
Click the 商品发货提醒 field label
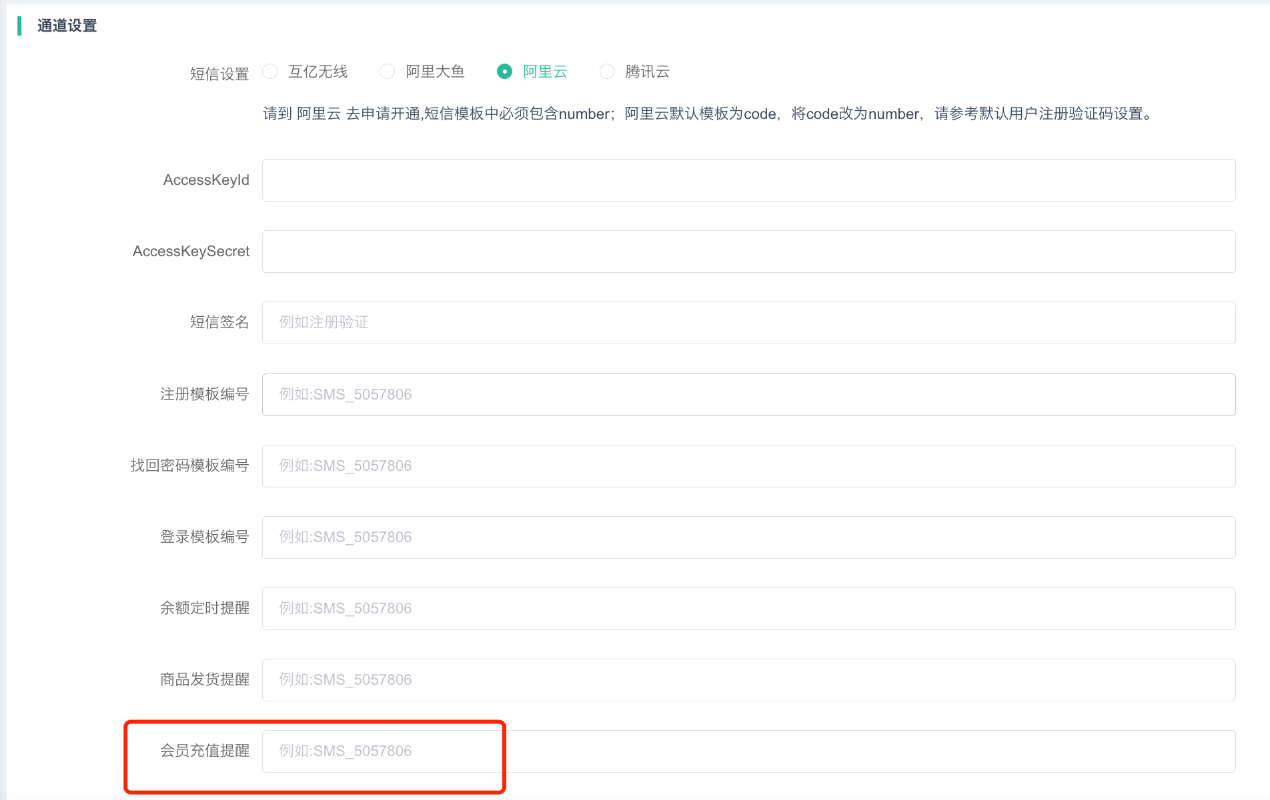(205, 679)
